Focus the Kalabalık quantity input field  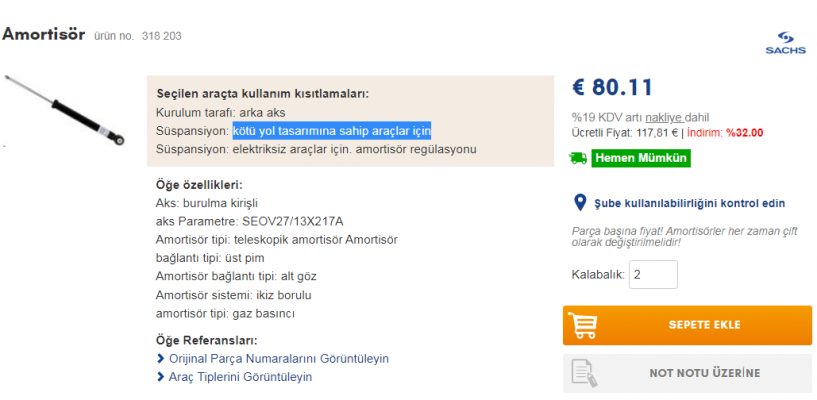pos(653,274)
